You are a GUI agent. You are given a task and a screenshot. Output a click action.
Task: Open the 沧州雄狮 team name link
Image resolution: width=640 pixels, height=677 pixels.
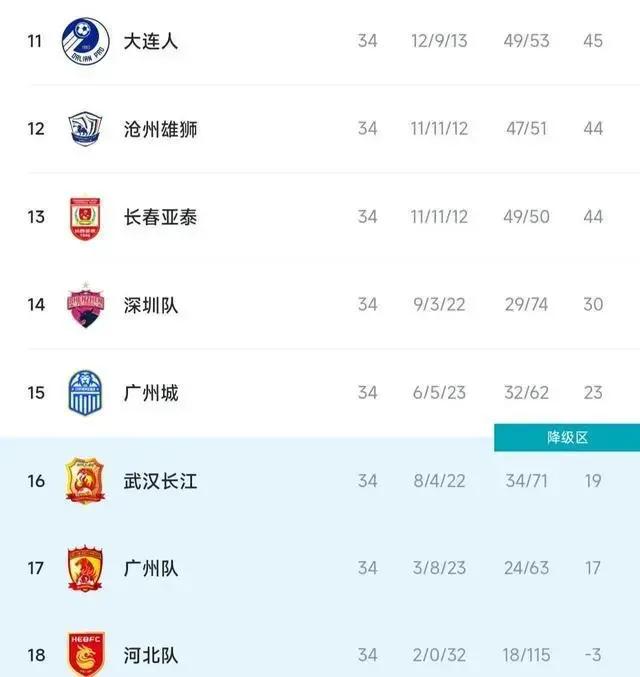160,129
